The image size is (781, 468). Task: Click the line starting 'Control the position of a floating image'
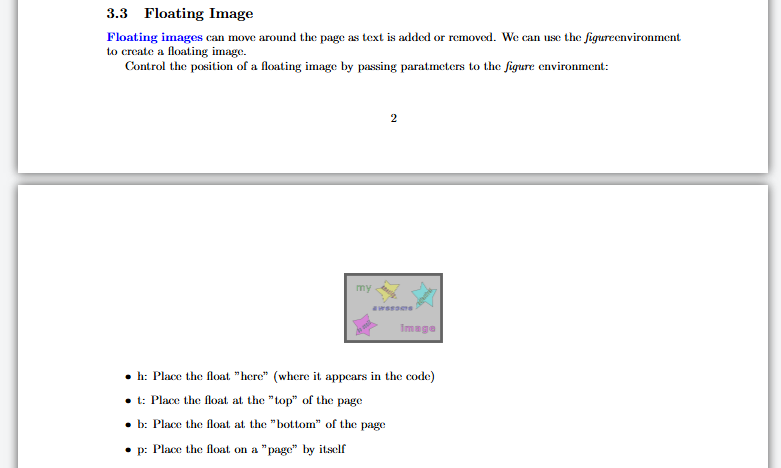point(367,67)
